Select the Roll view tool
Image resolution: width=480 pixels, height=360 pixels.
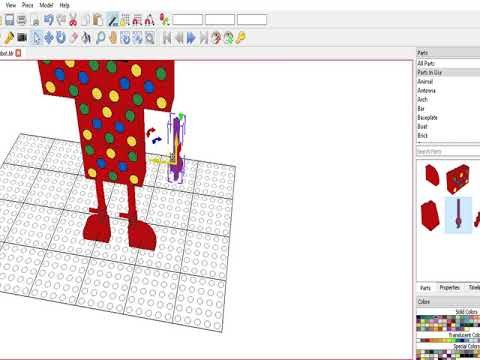point(137,38)
